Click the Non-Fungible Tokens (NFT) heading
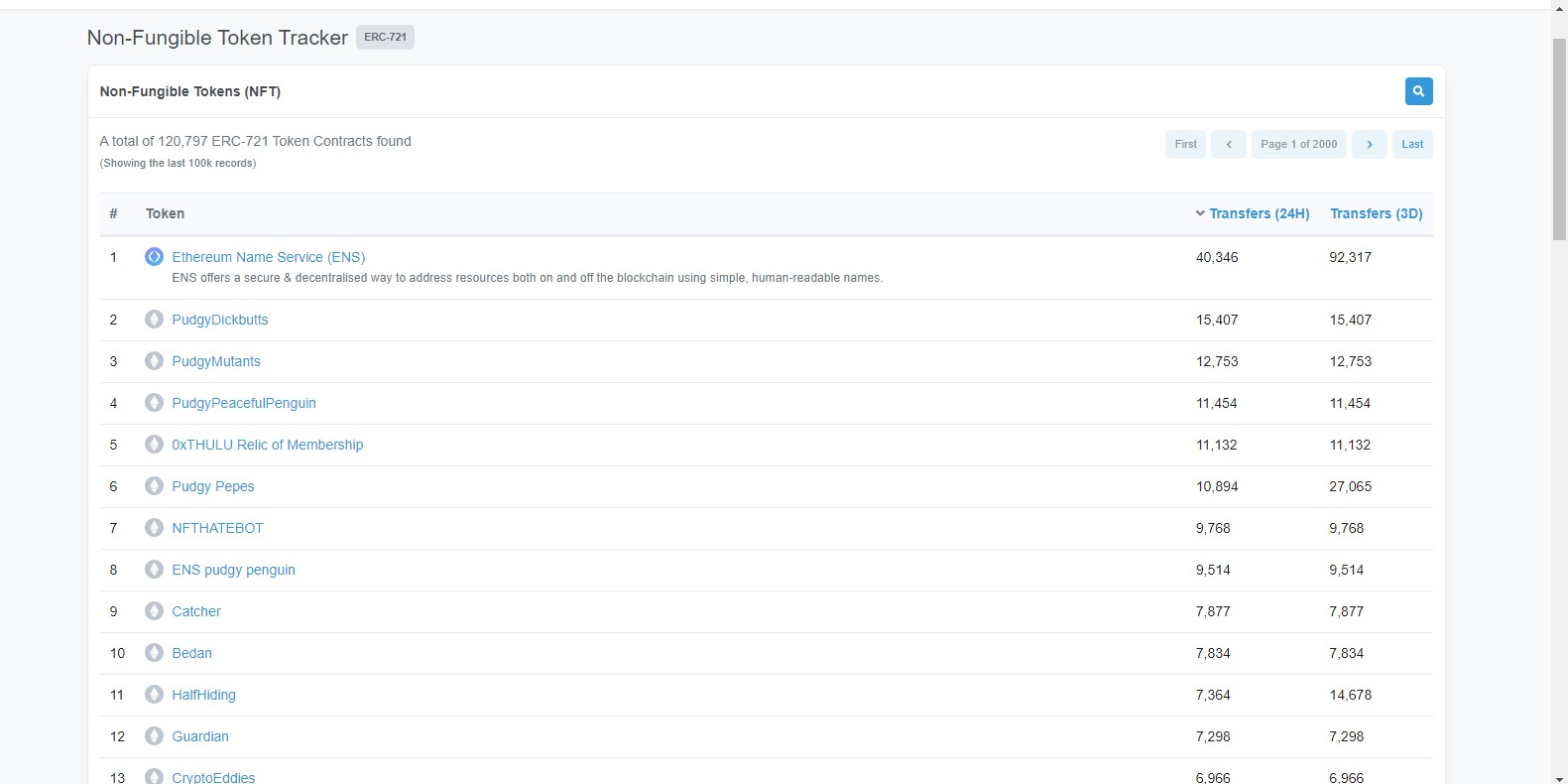The width and height of the screenshot is (1568, 784). coord(190,91)
